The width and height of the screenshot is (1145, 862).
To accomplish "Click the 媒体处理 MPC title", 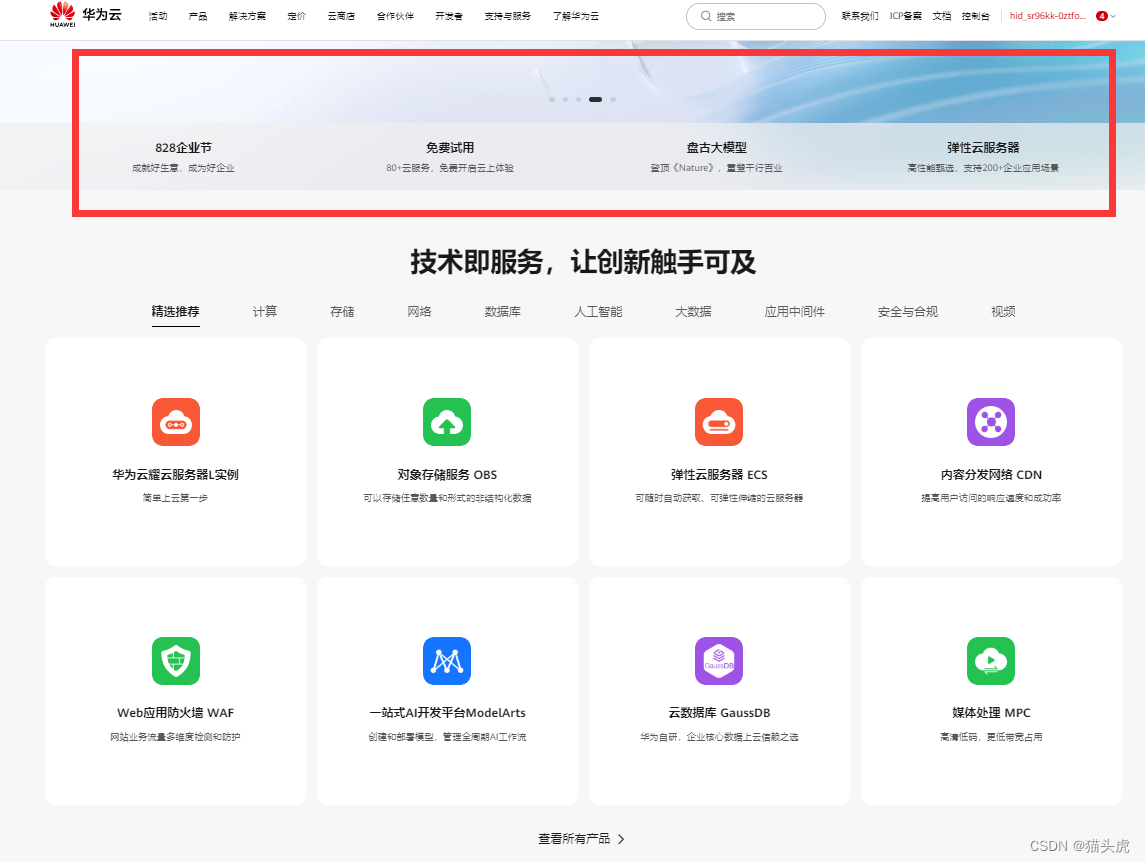I will [991, 713].
